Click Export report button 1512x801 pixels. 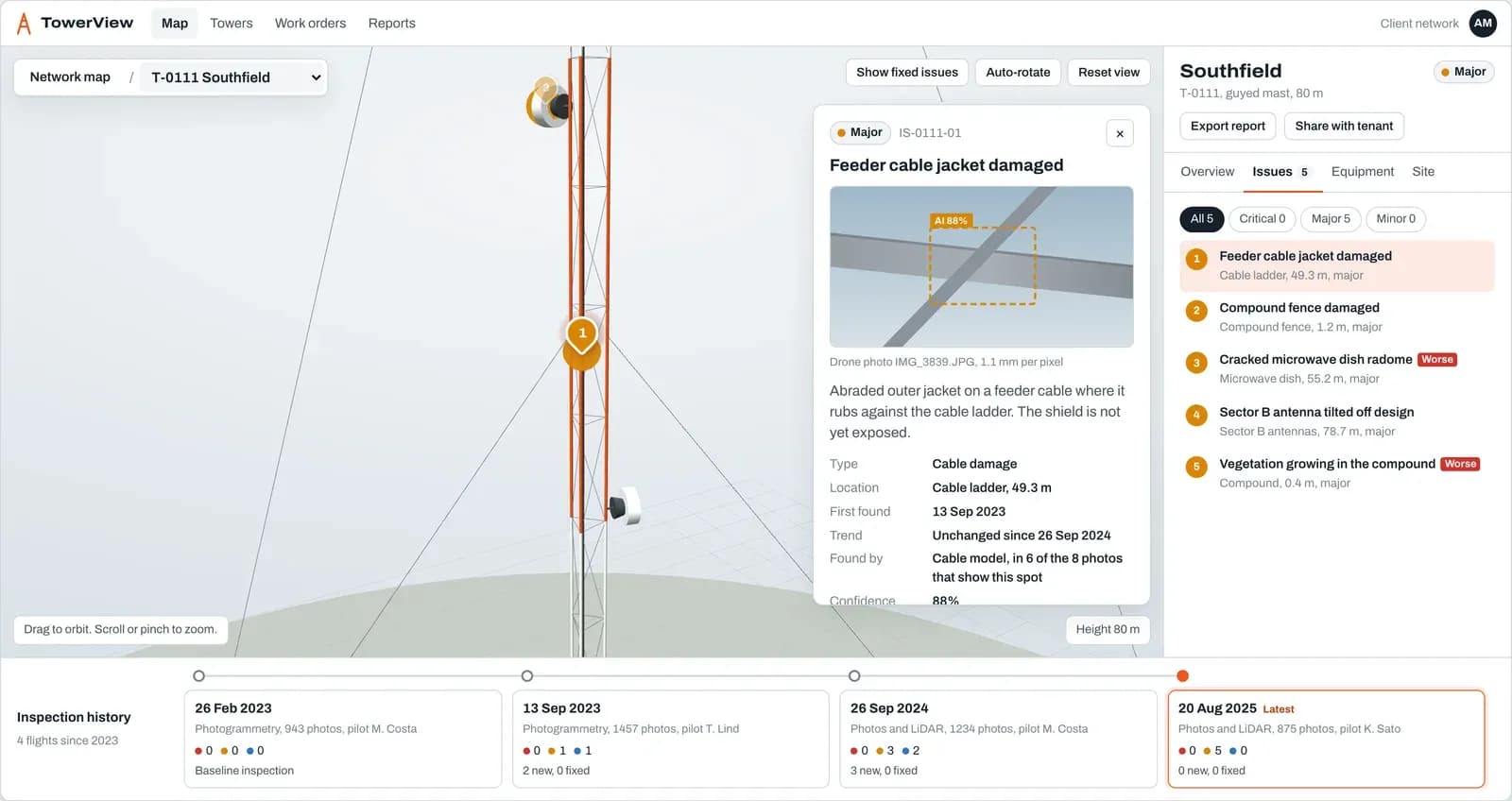coord(1228,126)
